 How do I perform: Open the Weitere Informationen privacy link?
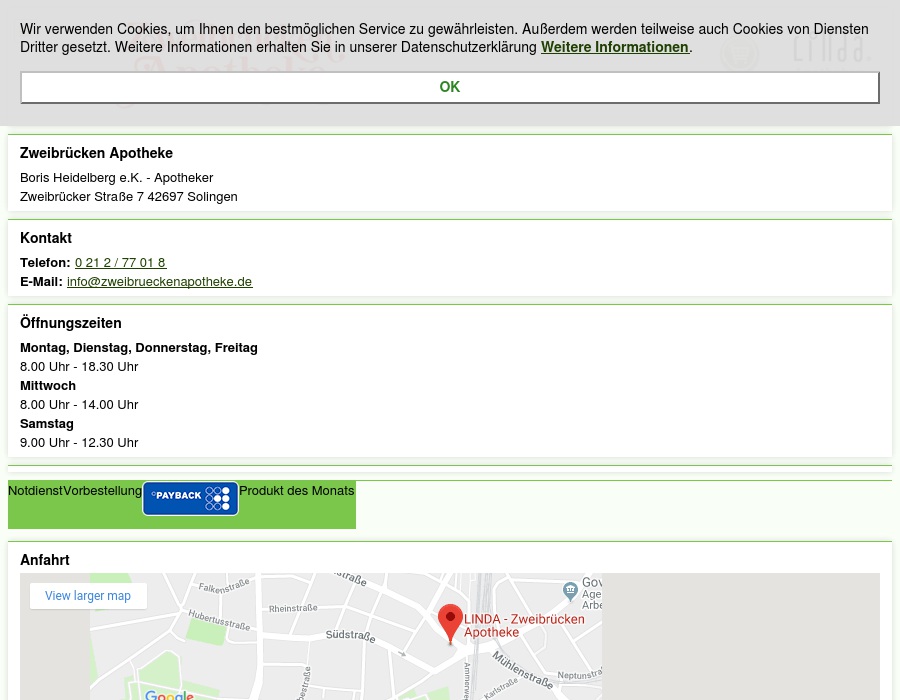click(x=614, y=47)
